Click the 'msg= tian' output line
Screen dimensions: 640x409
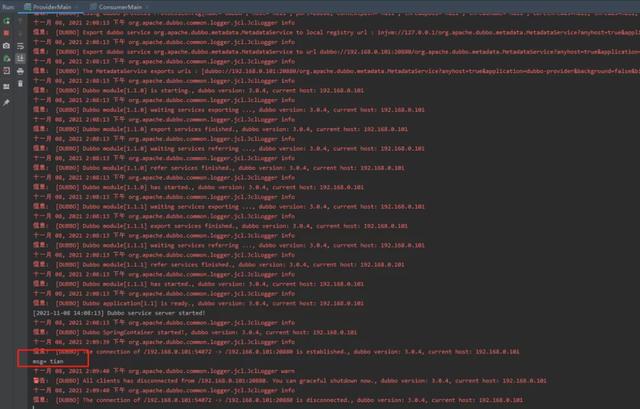point(48,361)
